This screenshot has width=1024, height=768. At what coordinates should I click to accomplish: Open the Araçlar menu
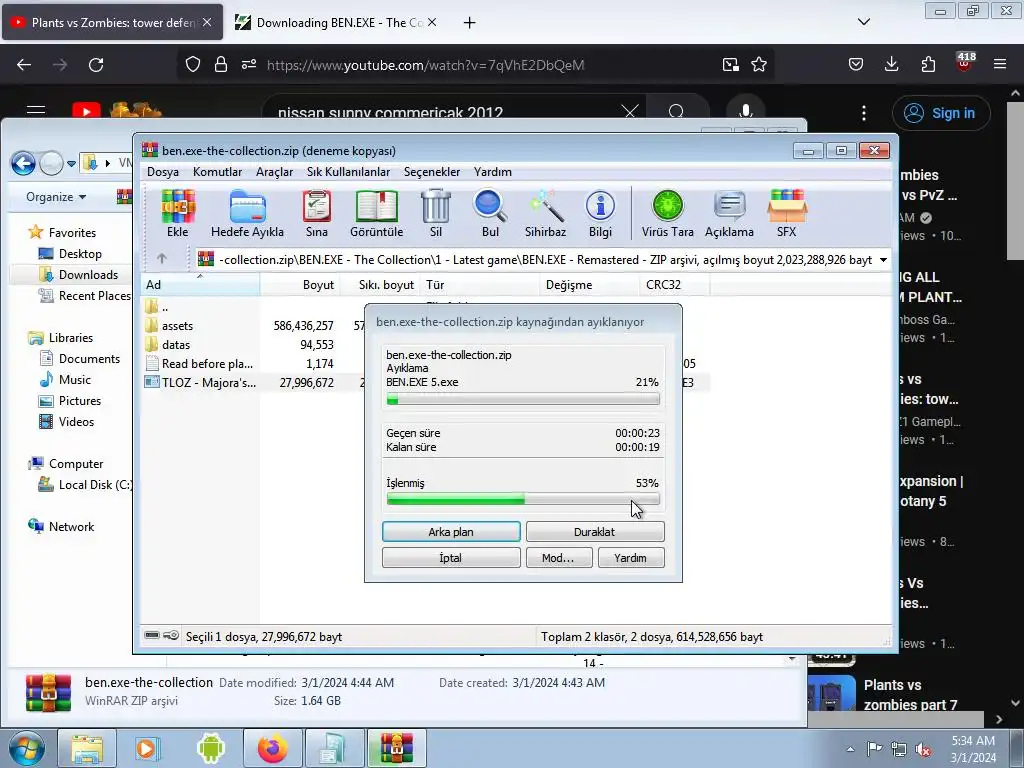pyautogui.click(x=274, y=172)
